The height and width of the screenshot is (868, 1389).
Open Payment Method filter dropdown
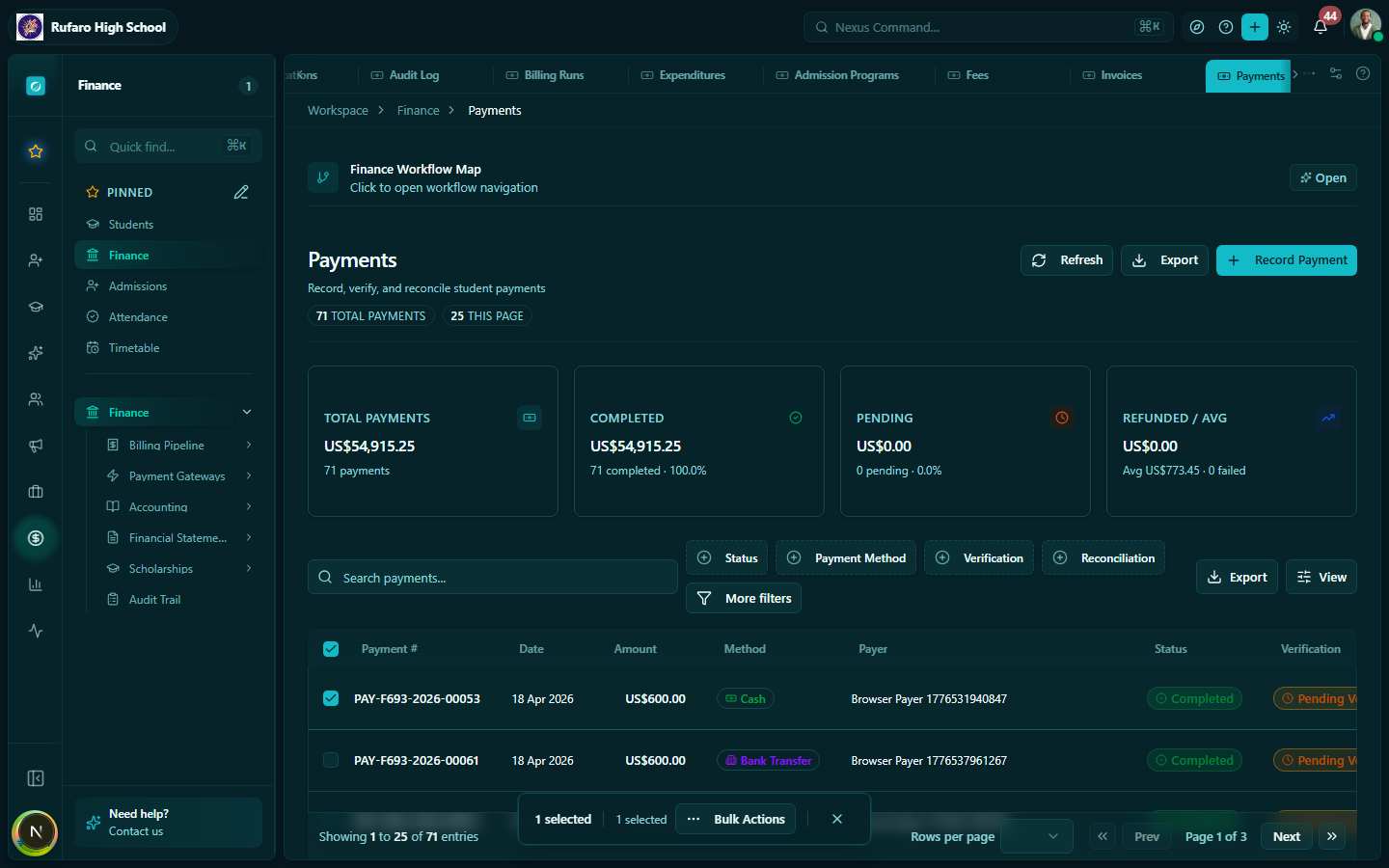pyautogui.click(x=846, y=557)
